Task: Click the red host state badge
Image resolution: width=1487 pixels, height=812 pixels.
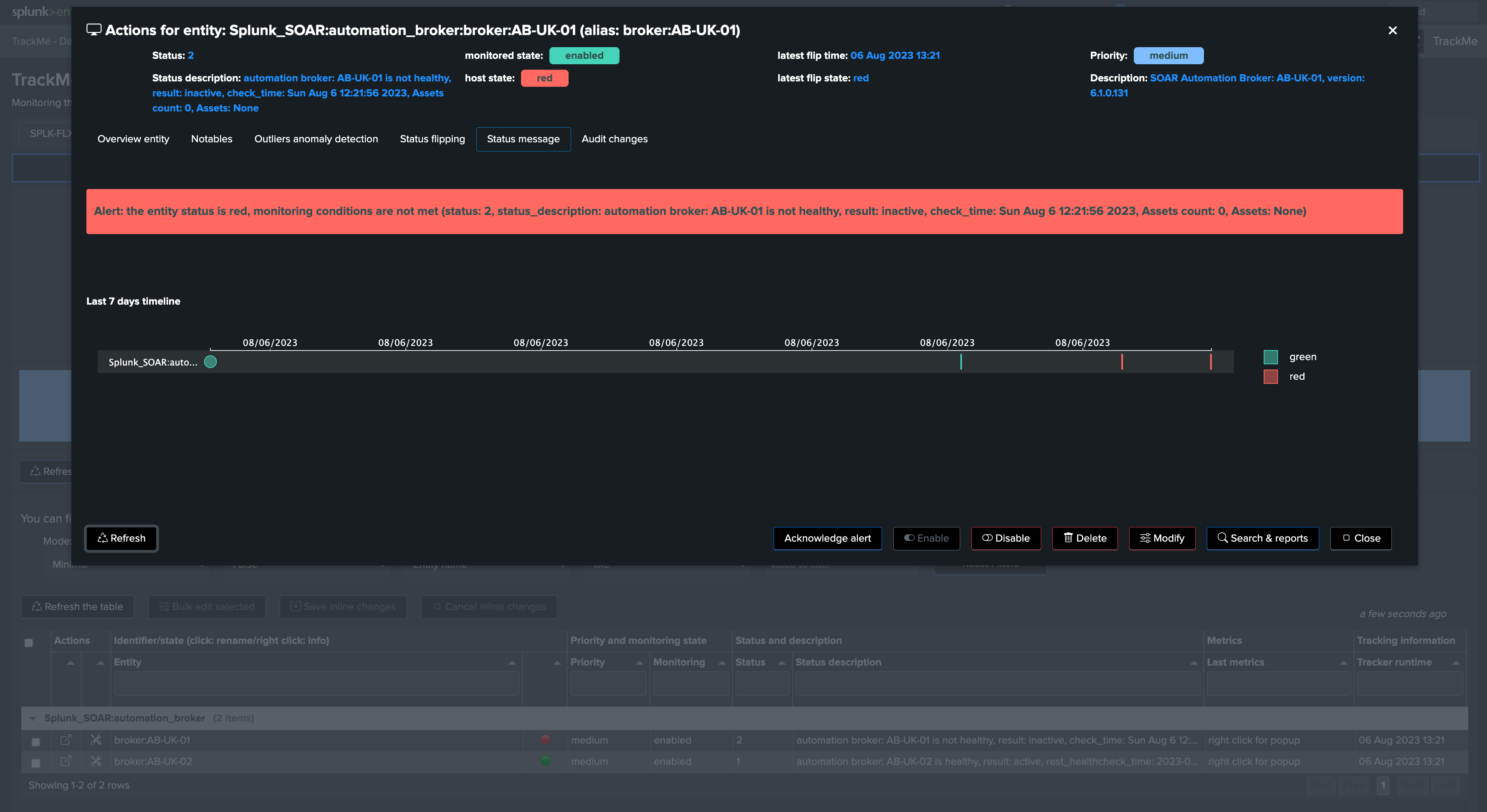Action: [x=544, y=78]
